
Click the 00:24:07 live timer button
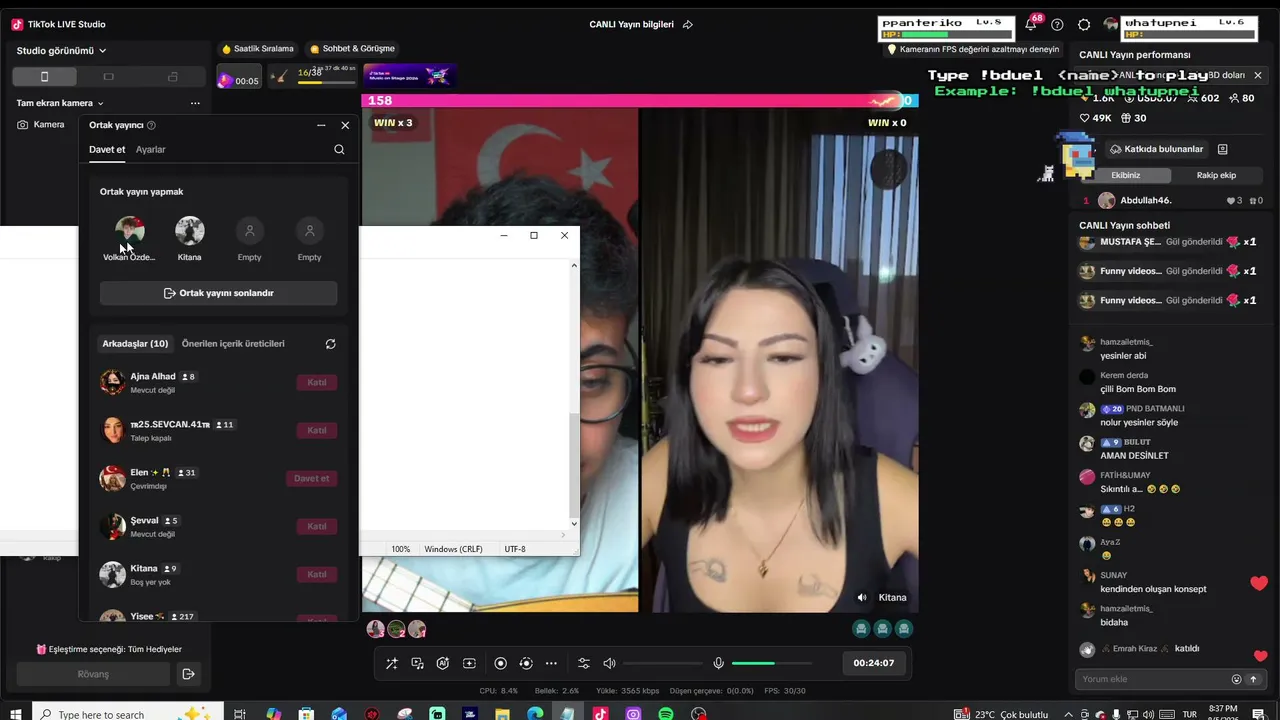pos(874,663)
